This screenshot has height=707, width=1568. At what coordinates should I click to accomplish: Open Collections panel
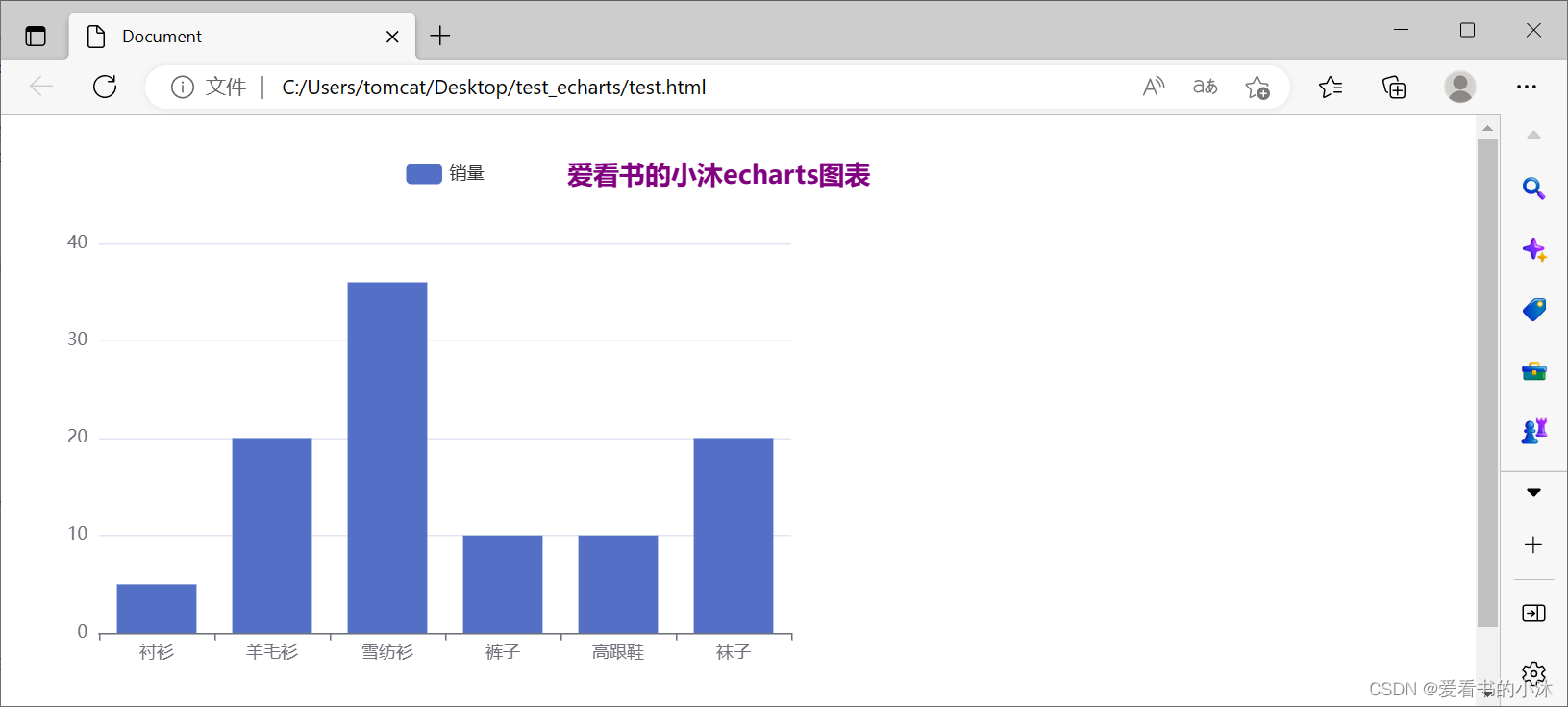tap(1394, 87)
